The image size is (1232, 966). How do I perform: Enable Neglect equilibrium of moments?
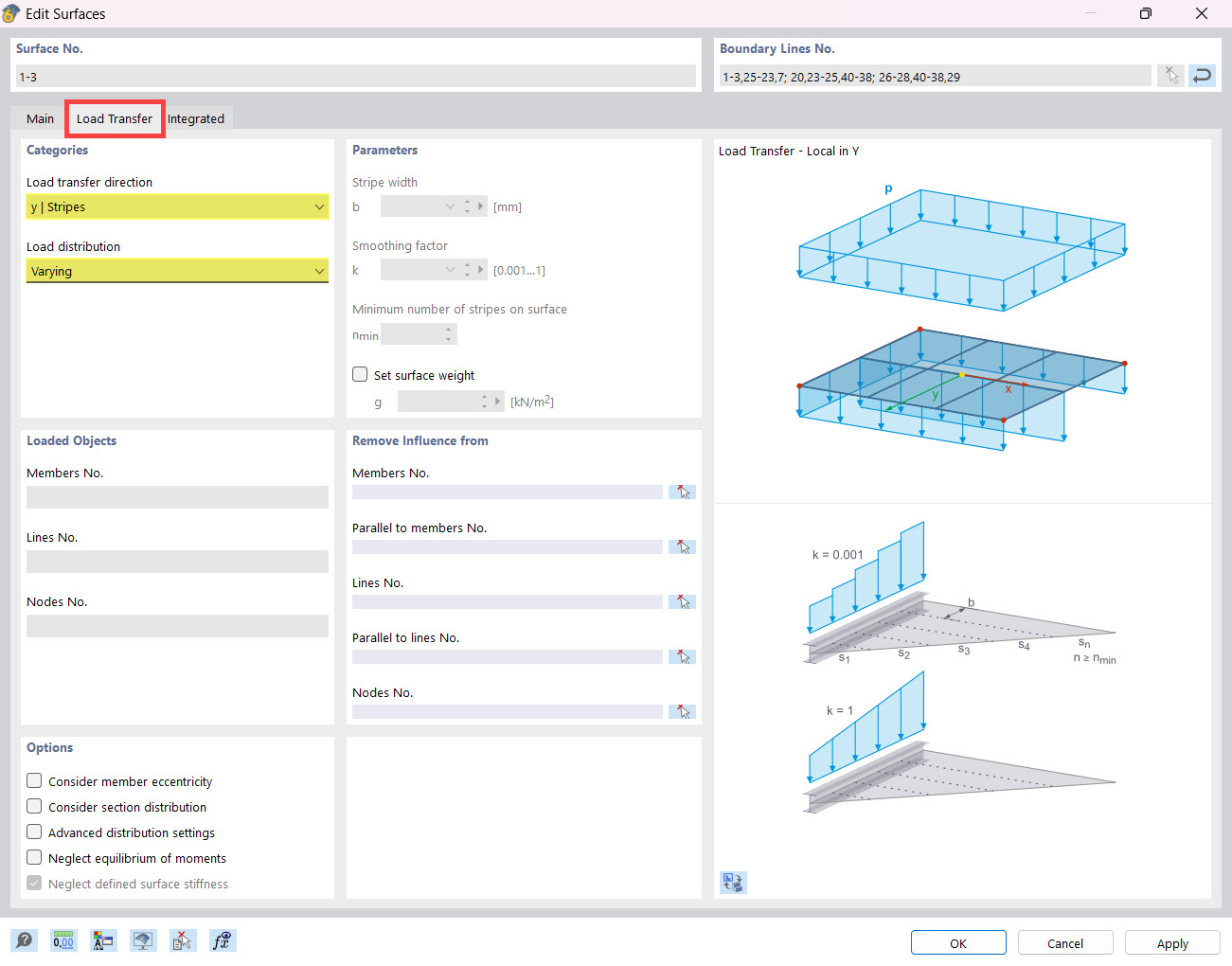(x=34, y=858)
